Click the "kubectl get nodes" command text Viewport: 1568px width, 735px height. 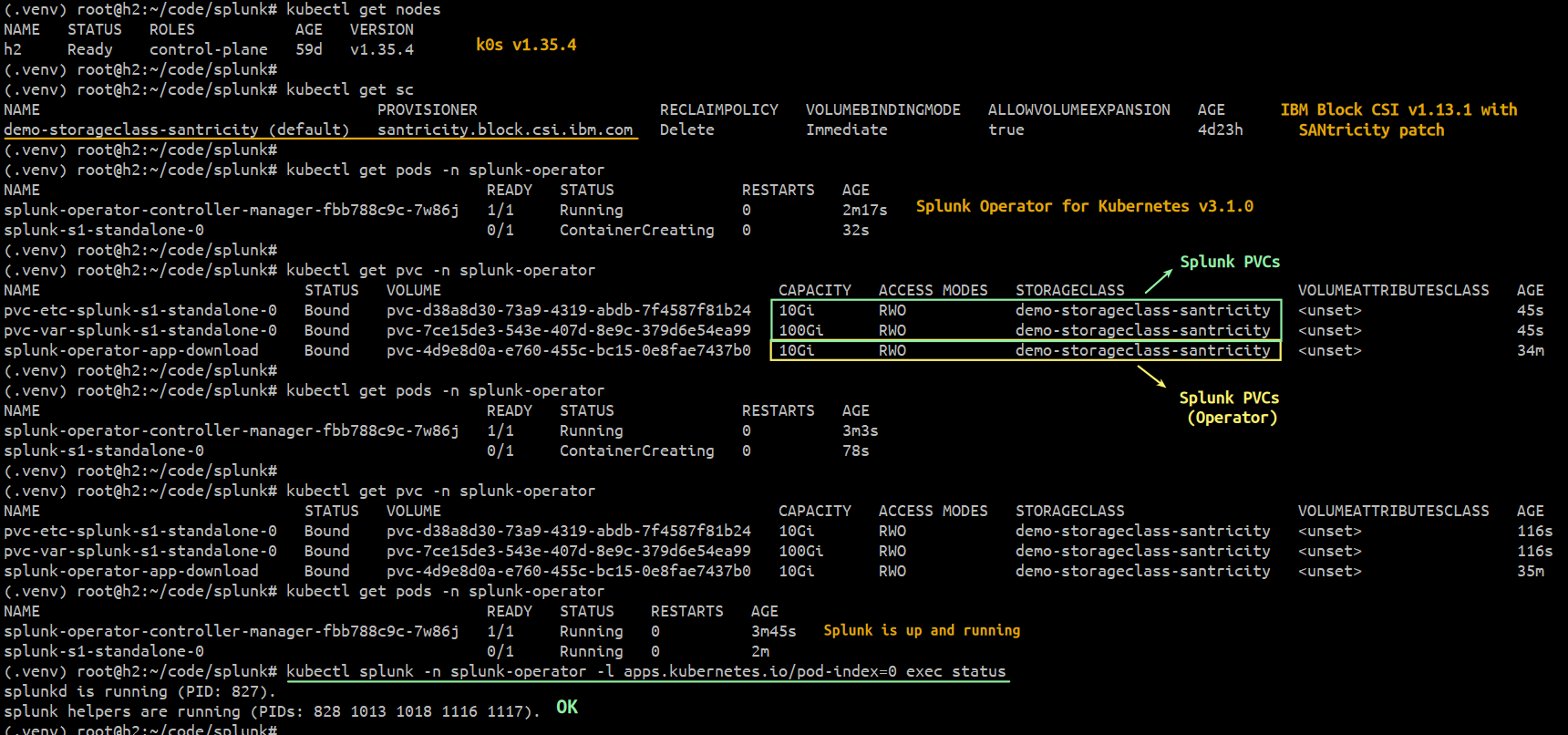364,9
